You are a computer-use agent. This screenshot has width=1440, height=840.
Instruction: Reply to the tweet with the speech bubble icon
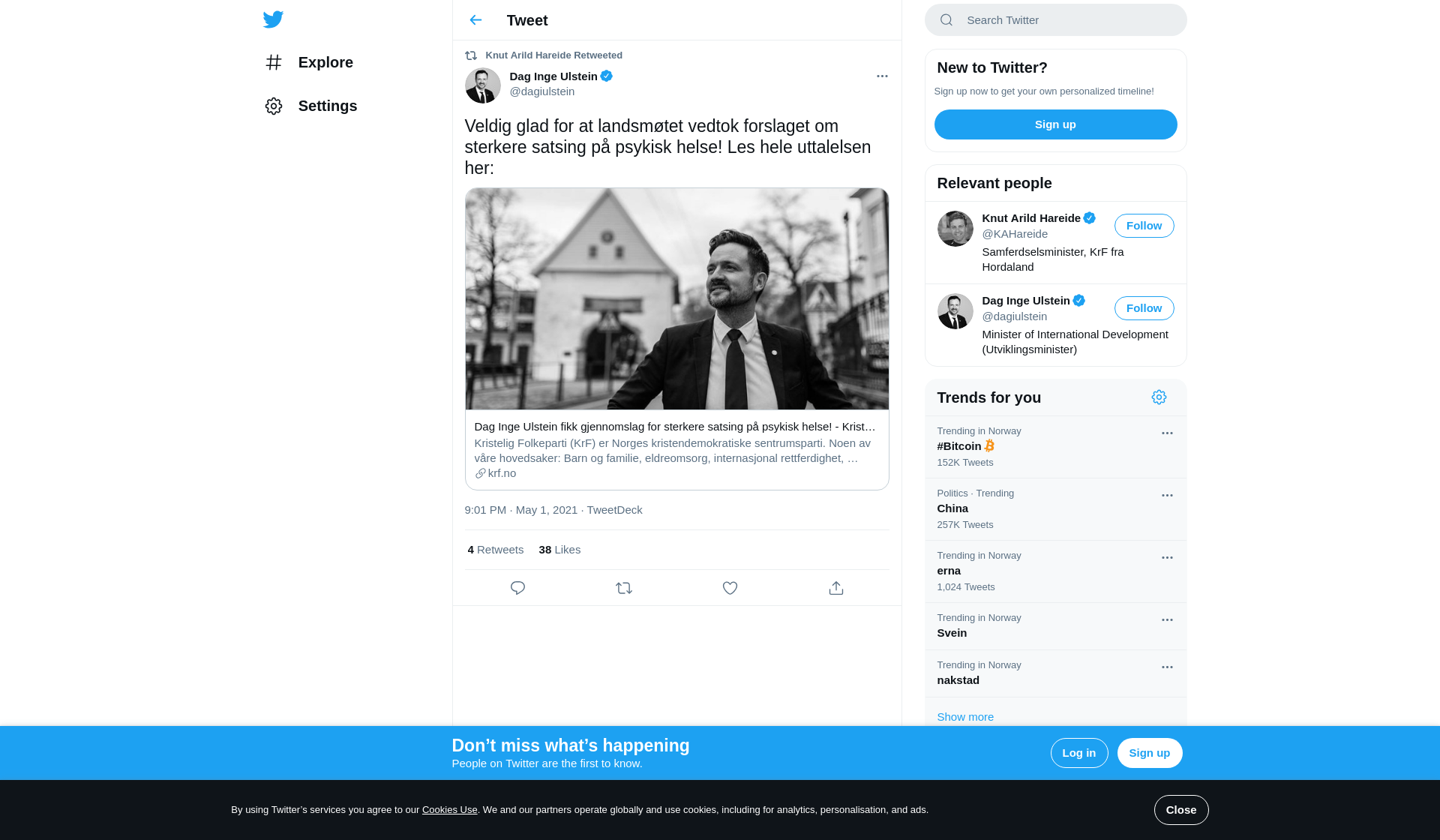pos(517,588)
